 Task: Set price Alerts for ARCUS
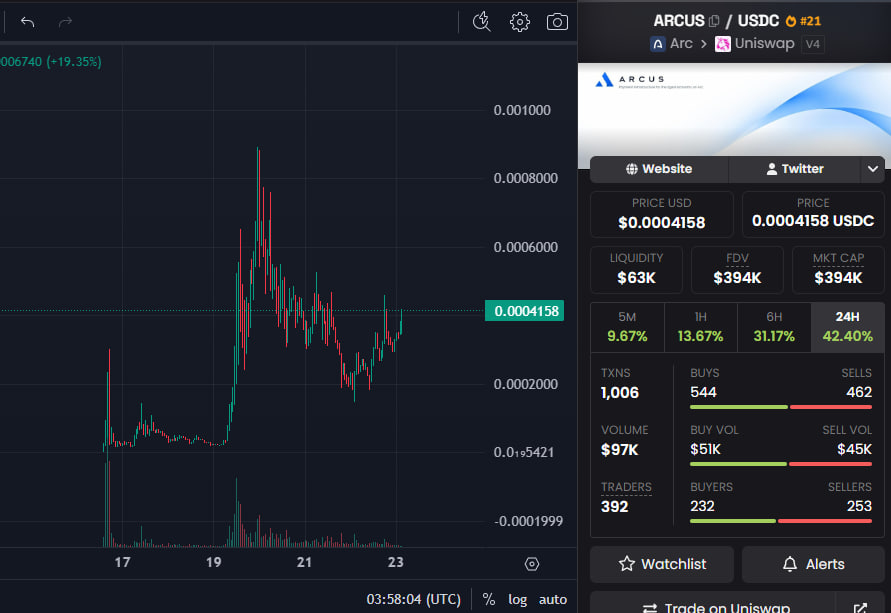pyautogui.click(x=813, y=564)
